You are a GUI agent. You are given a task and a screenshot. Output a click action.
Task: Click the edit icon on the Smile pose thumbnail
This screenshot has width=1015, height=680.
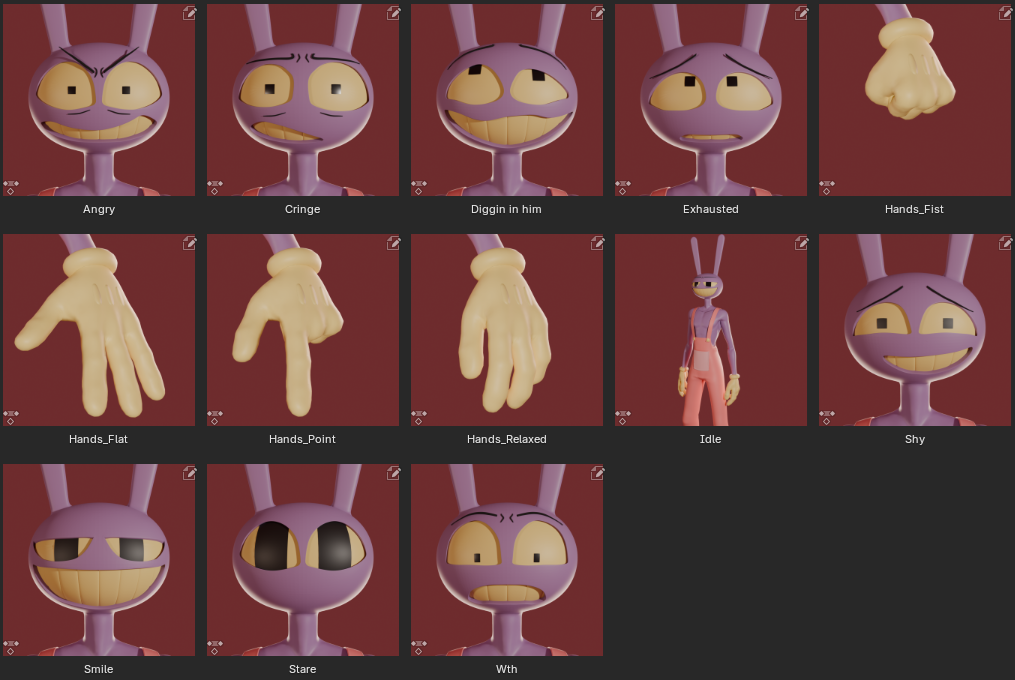(x=189, y=473)
